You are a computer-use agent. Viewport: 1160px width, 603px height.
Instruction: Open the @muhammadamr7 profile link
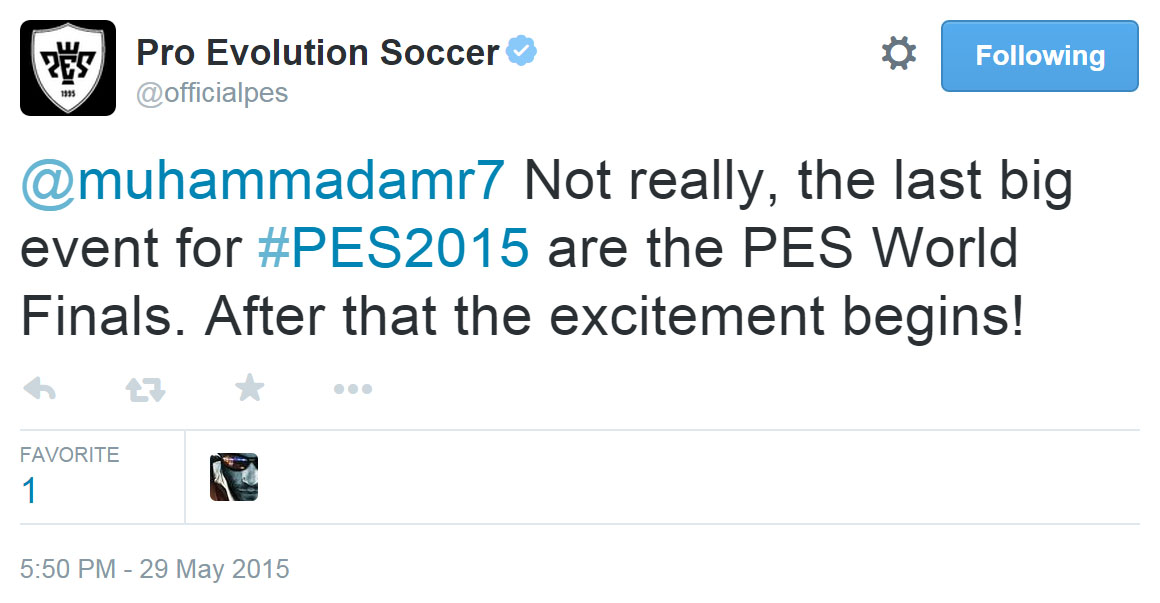click(x=255, y=181)
